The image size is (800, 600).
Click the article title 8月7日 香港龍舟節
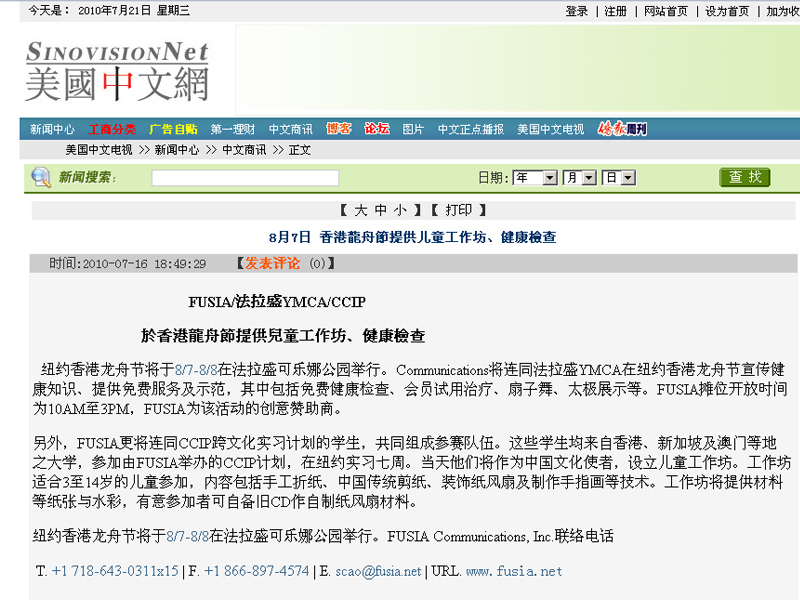(x=412, y=237)
